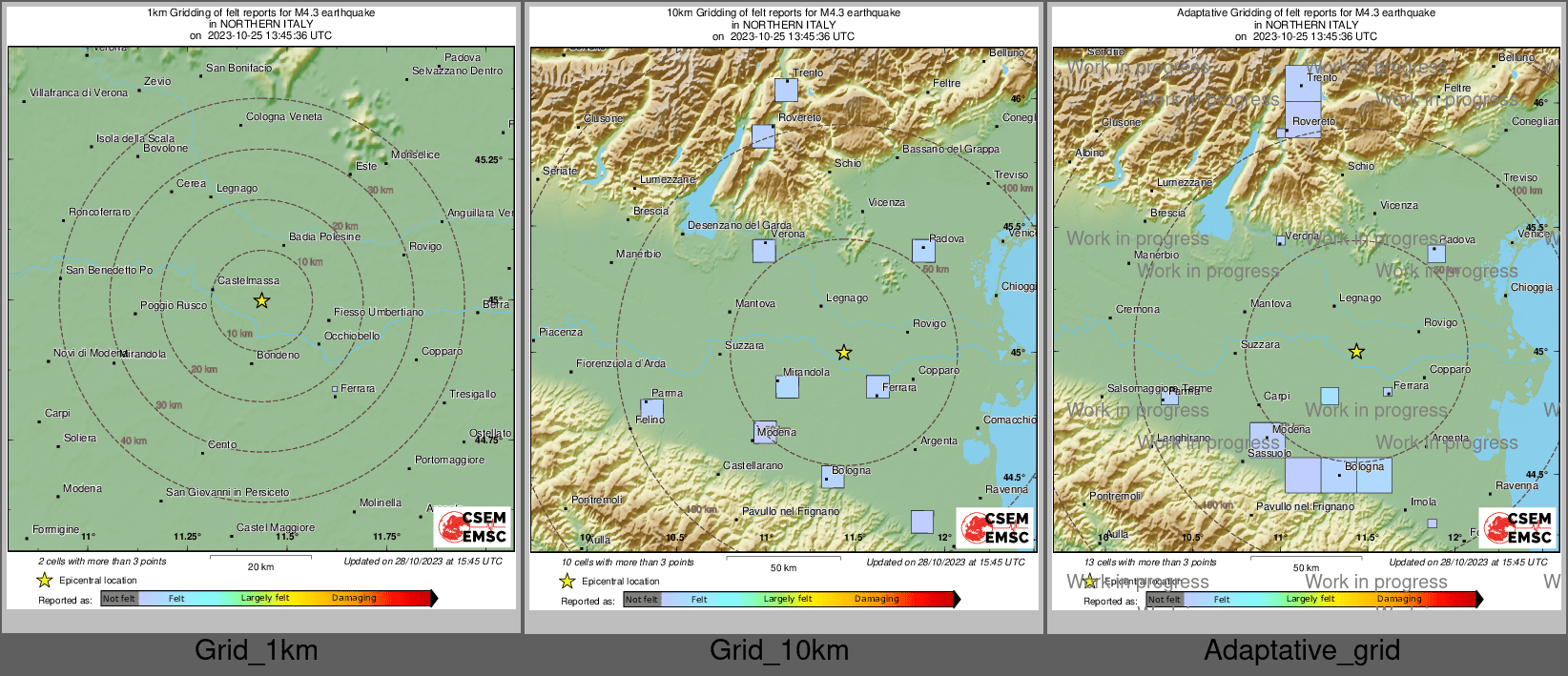Click the epicentre star on the 1km map

(x=261, y=300)
